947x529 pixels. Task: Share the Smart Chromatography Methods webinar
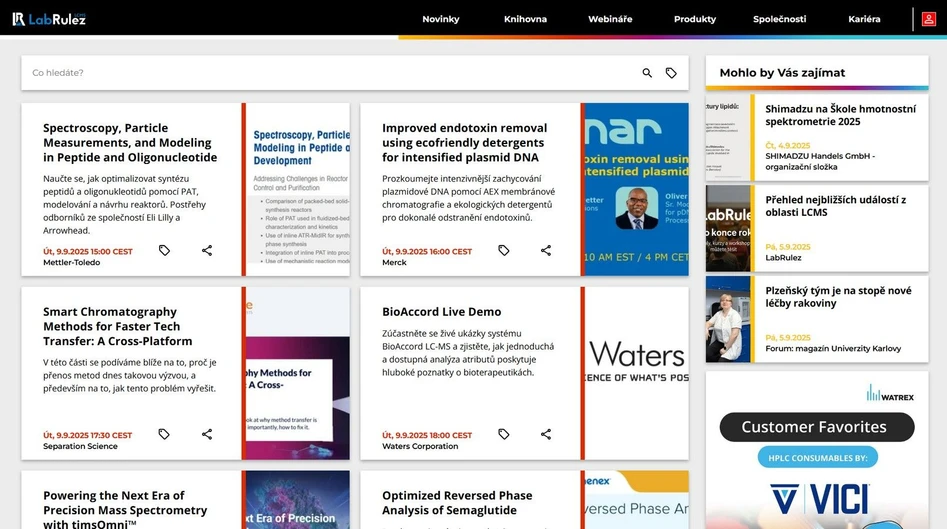coord(207,434)
